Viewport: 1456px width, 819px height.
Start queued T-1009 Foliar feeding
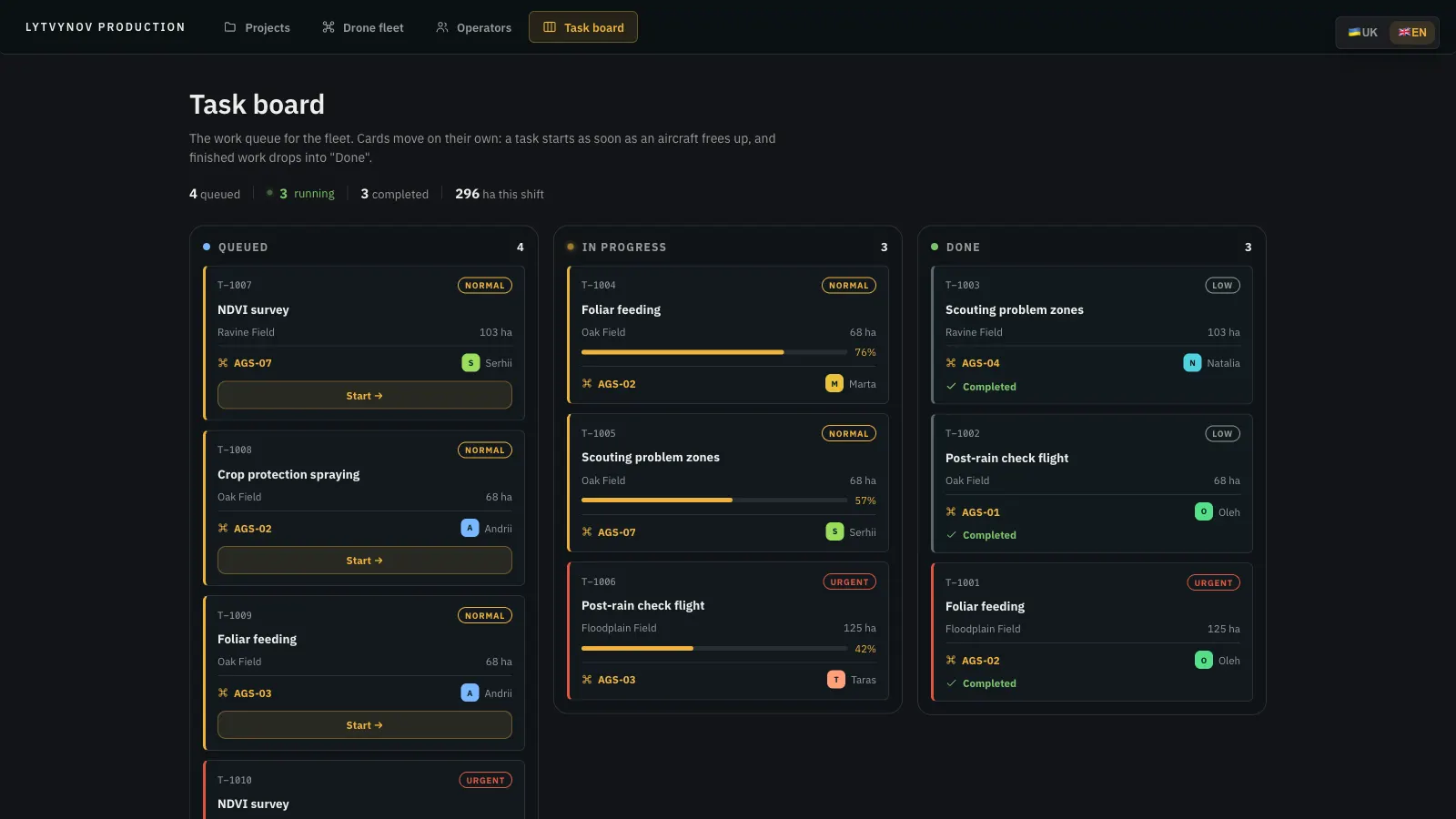click(x=365, y=725)
